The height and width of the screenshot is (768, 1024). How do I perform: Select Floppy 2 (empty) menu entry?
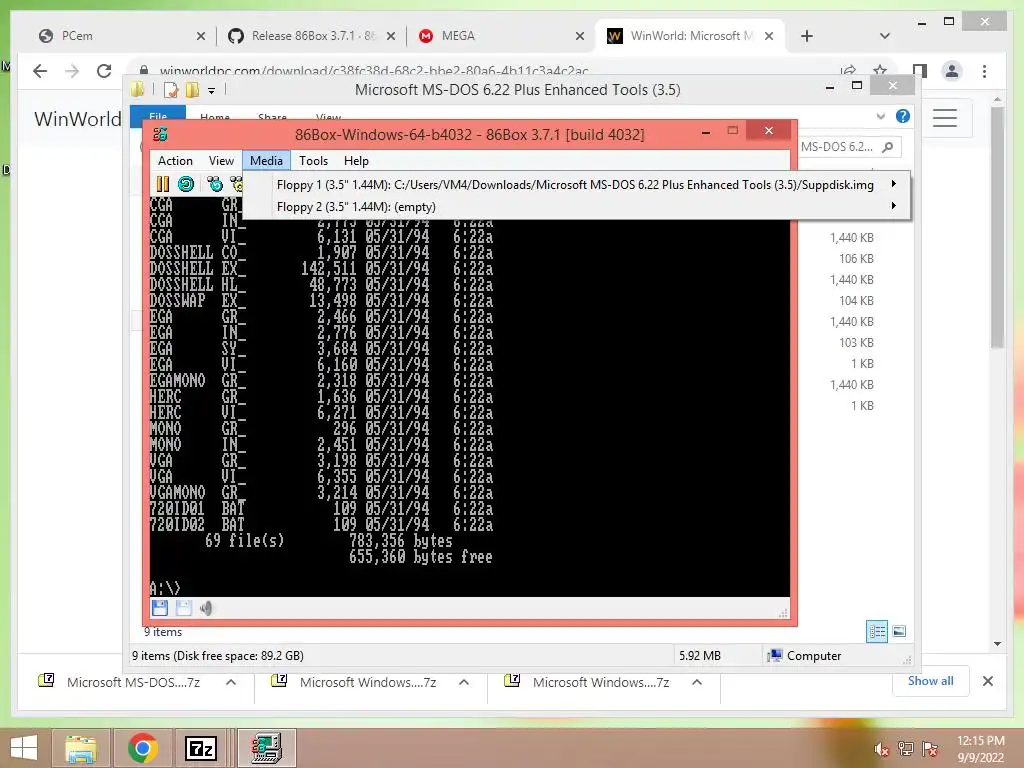[577, 207]
